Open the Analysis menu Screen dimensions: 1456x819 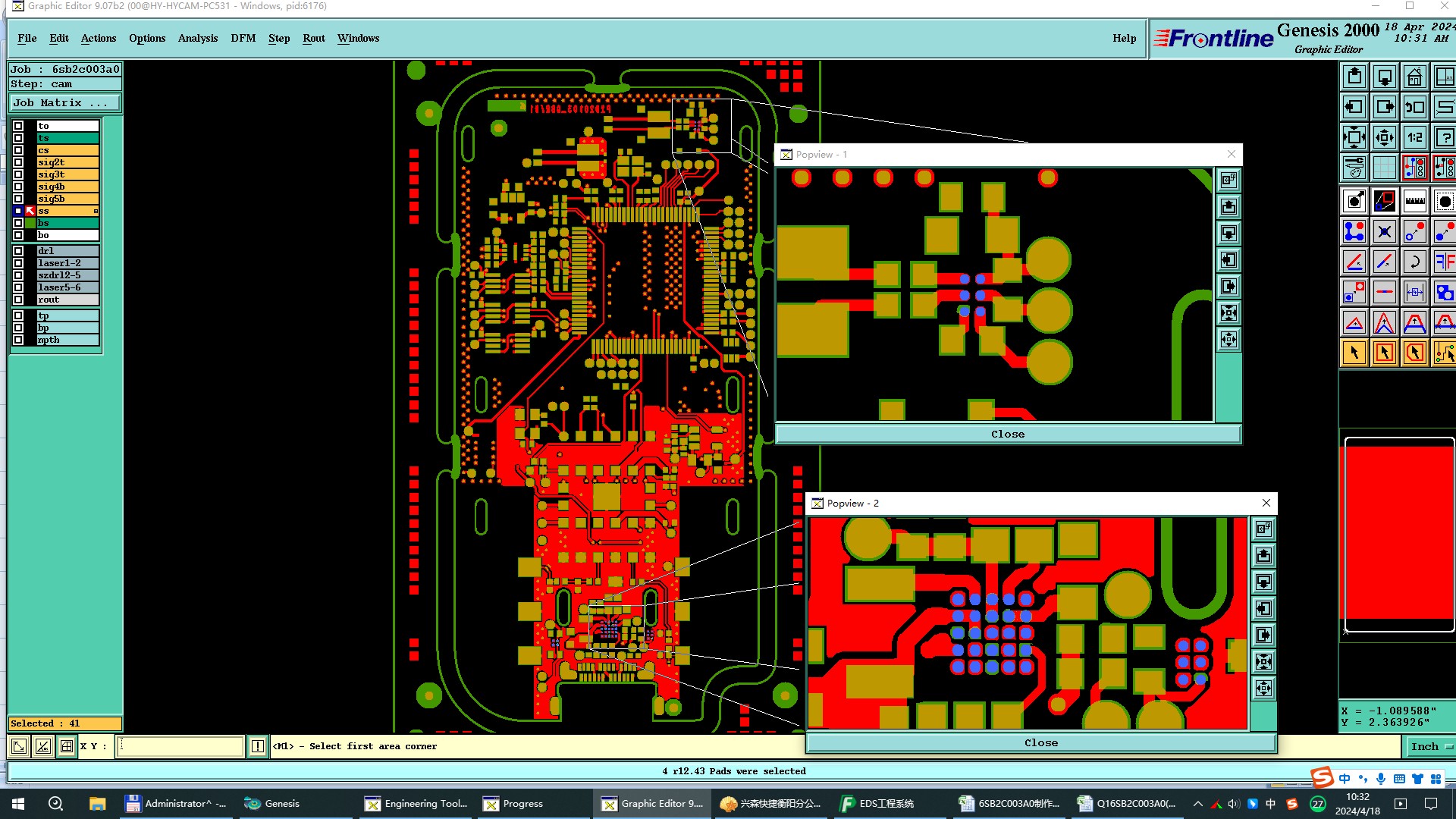tap(198, 38)
